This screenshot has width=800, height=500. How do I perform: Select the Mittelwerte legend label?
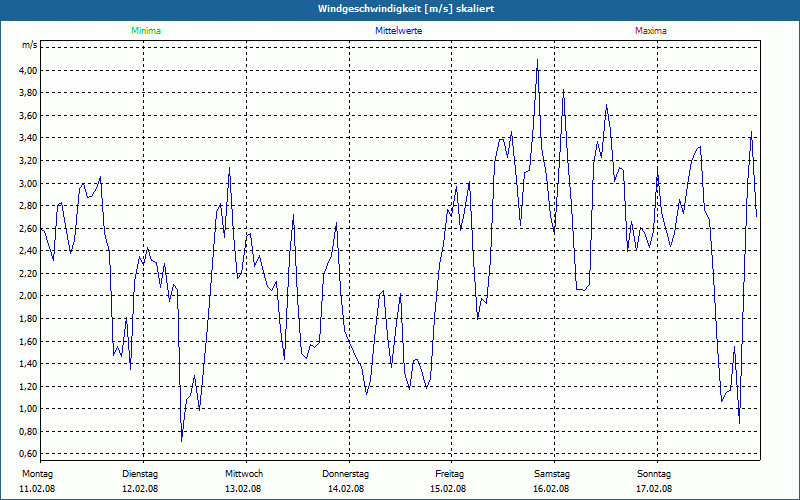pos(398,31)
